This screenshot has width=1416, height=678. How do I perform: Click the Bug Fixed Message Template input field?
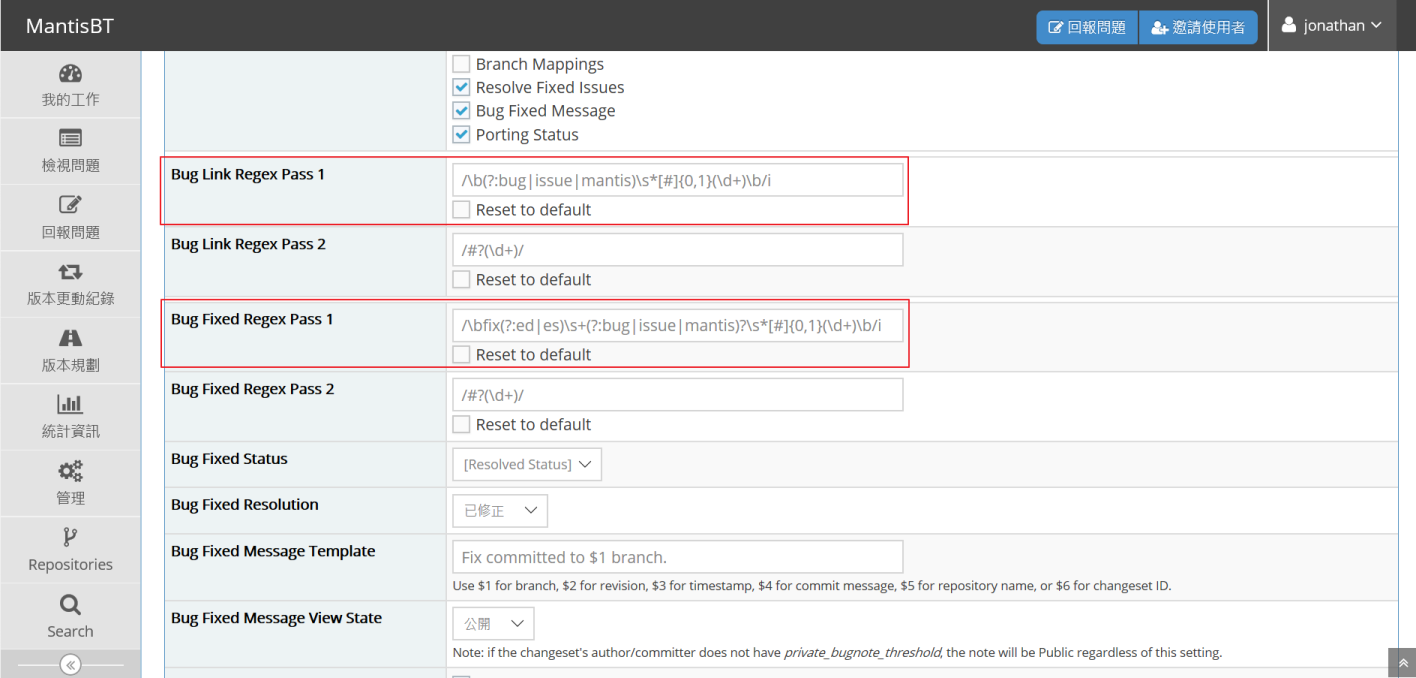pos(678,557)
